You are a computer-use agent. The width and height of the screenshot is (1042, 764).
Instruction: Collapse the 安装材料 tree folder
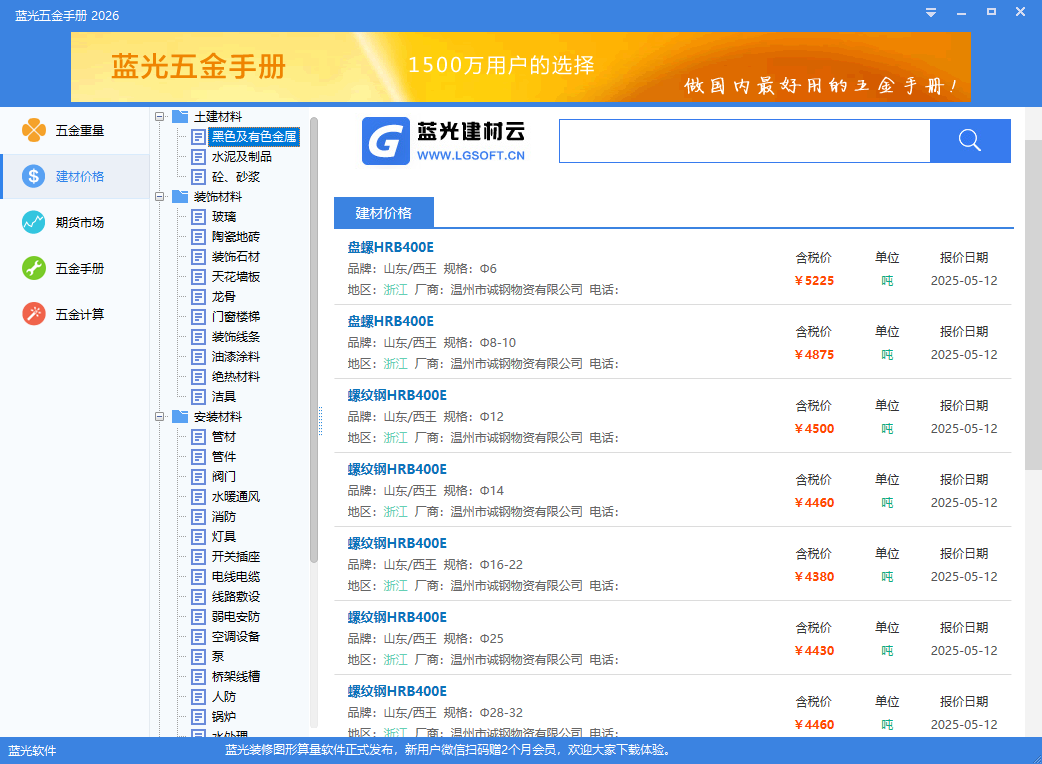160,417
